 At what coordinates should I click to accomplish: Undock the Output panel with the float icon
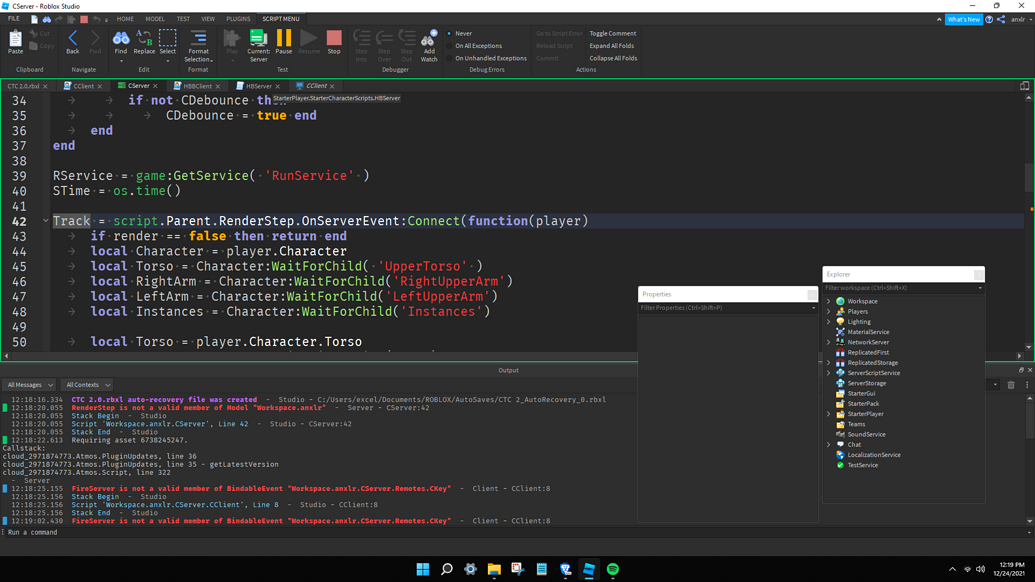click(1021, 370)
